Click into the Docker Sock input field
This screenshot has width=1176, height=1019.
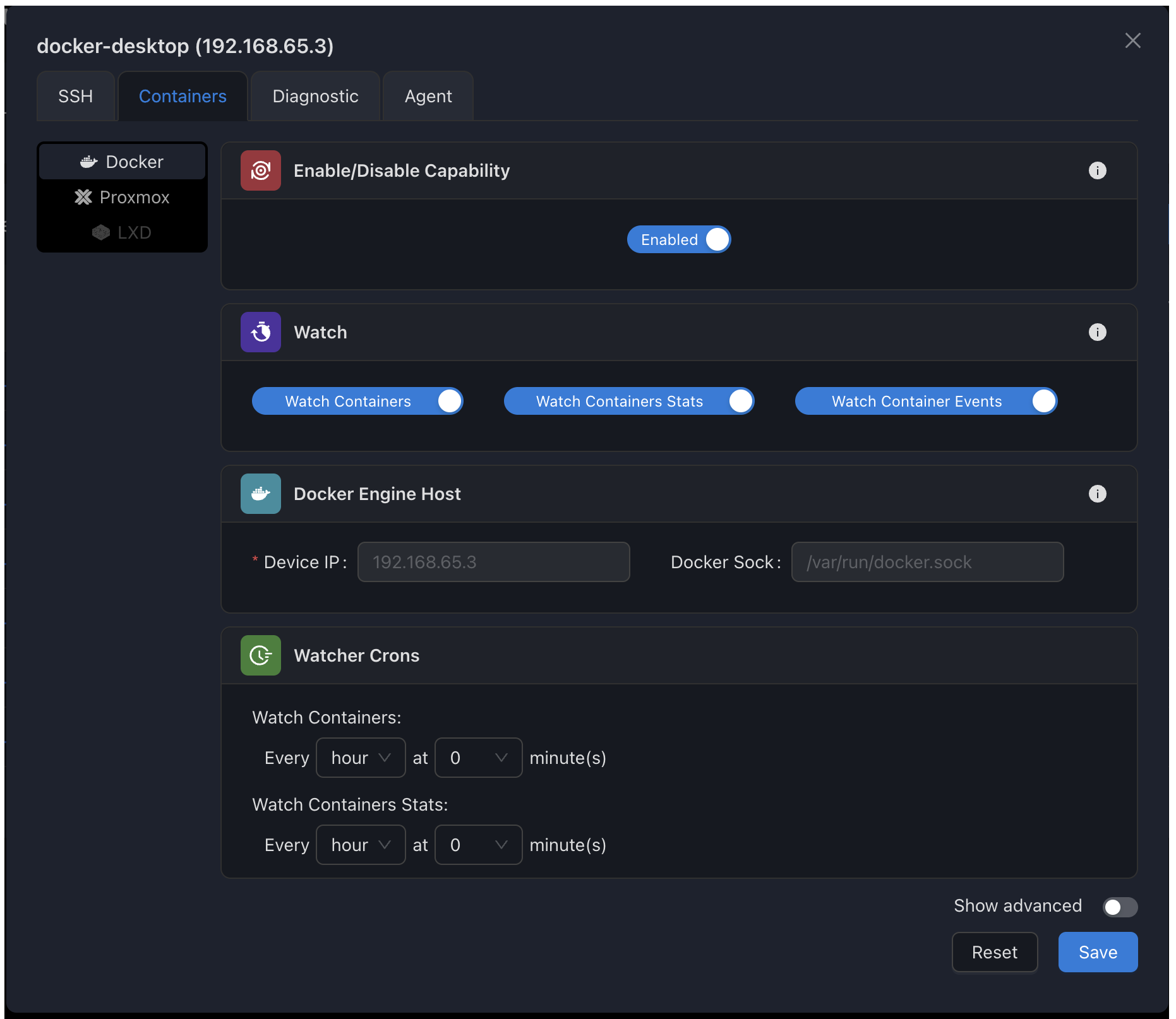click(927, 562)
